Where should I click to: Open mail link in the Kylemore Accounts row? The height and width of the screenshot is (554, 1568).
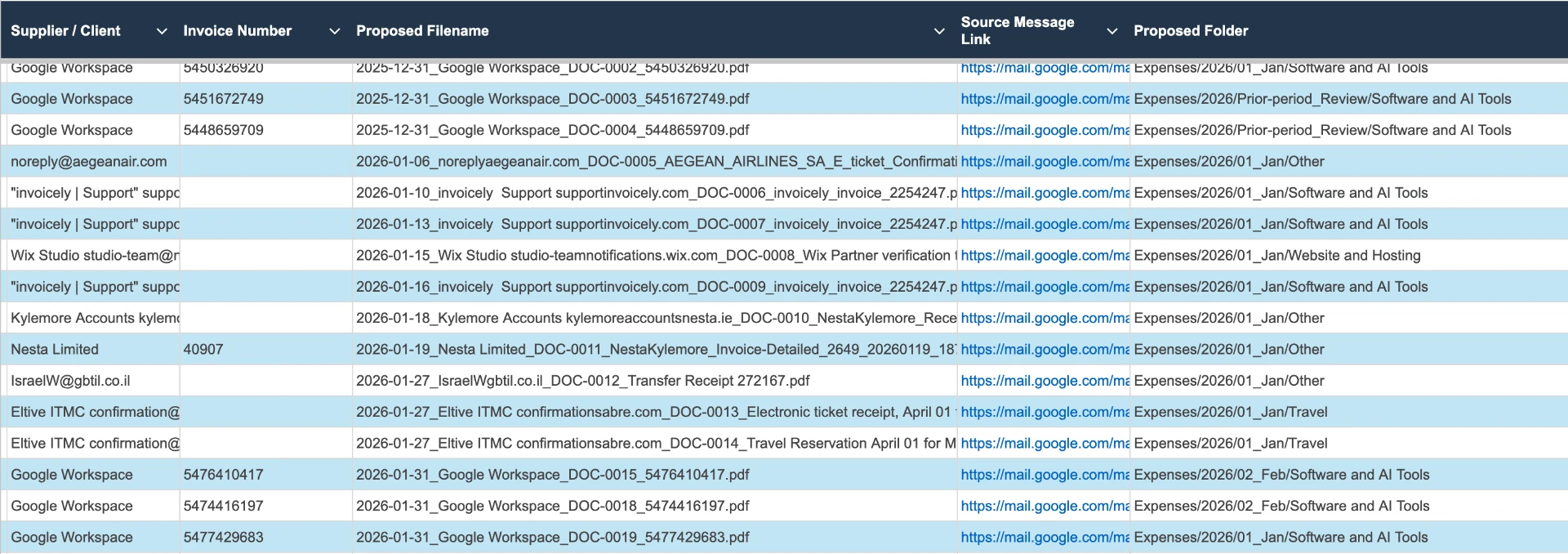pyautogui.click(x=1045, y=318)
